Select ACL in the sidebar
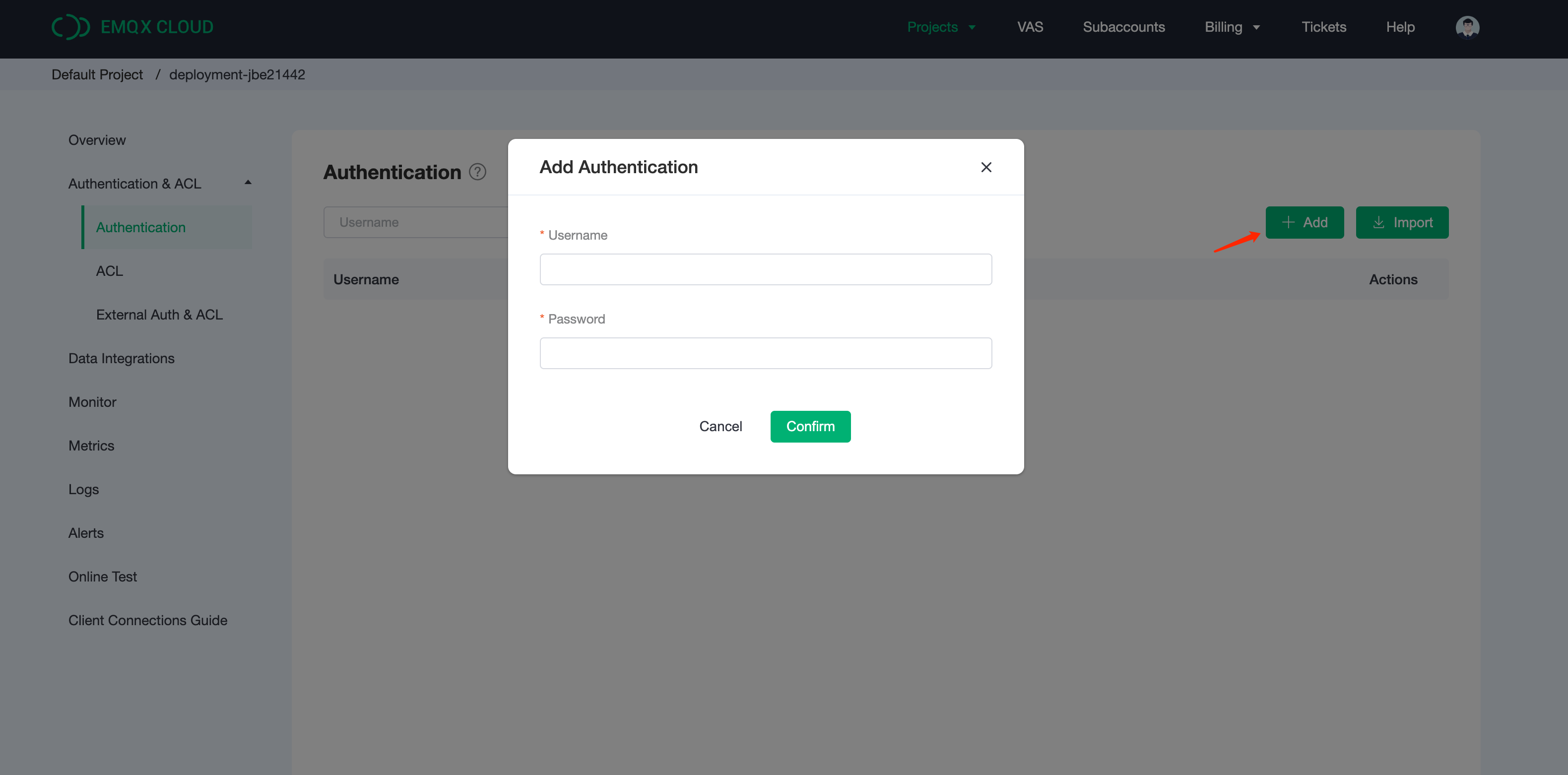Image resolution: width=1568 pixels, height=775 pixels. coord(109,271)
